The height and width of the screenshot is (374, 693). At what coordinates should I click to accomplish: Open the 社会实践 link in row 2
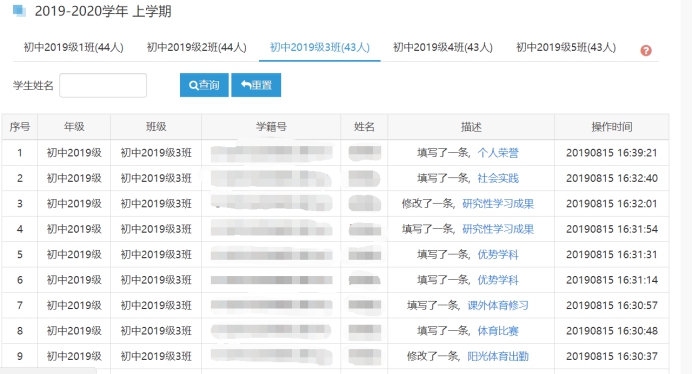click(498, 178)
